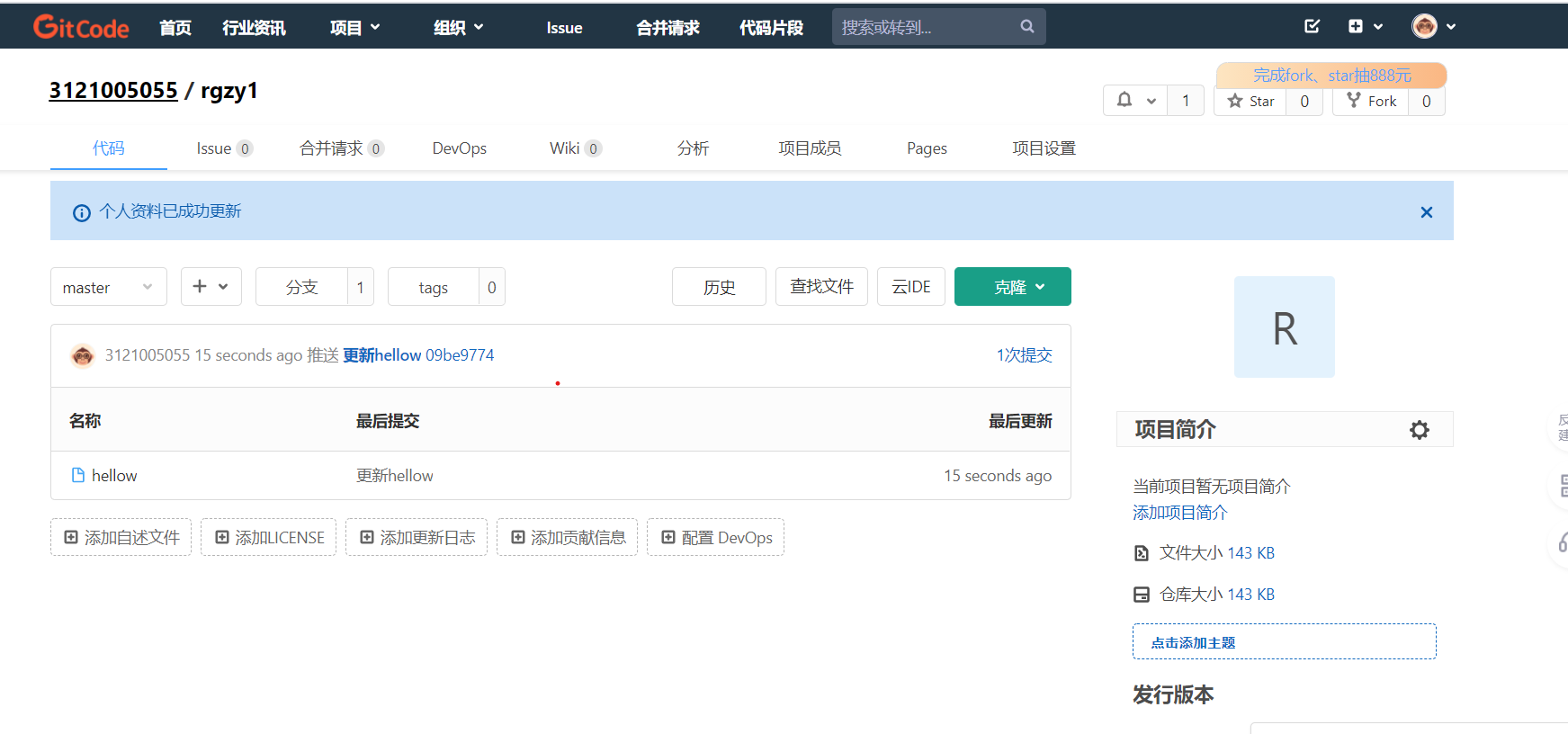This screenshot has width=1568, height=734.
Task: Click the notification bell icon
Action: pyautogui.click(x=1124, y=101)
